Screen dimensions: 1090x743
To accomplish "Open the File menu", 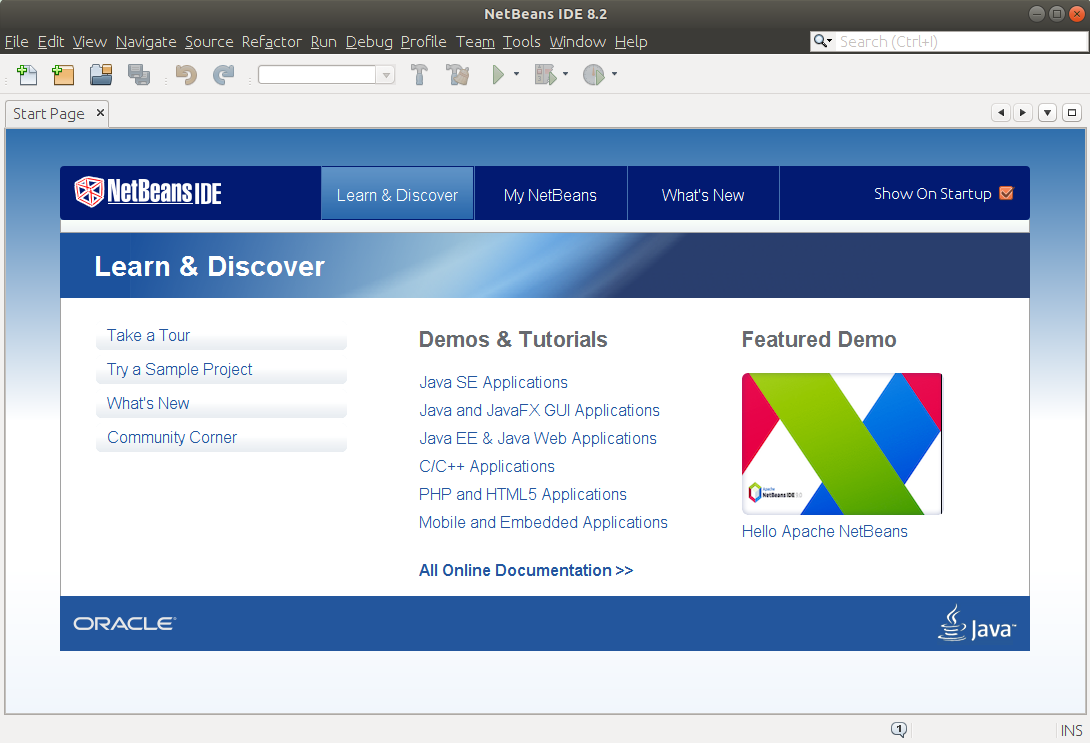I will pos(17,42).
